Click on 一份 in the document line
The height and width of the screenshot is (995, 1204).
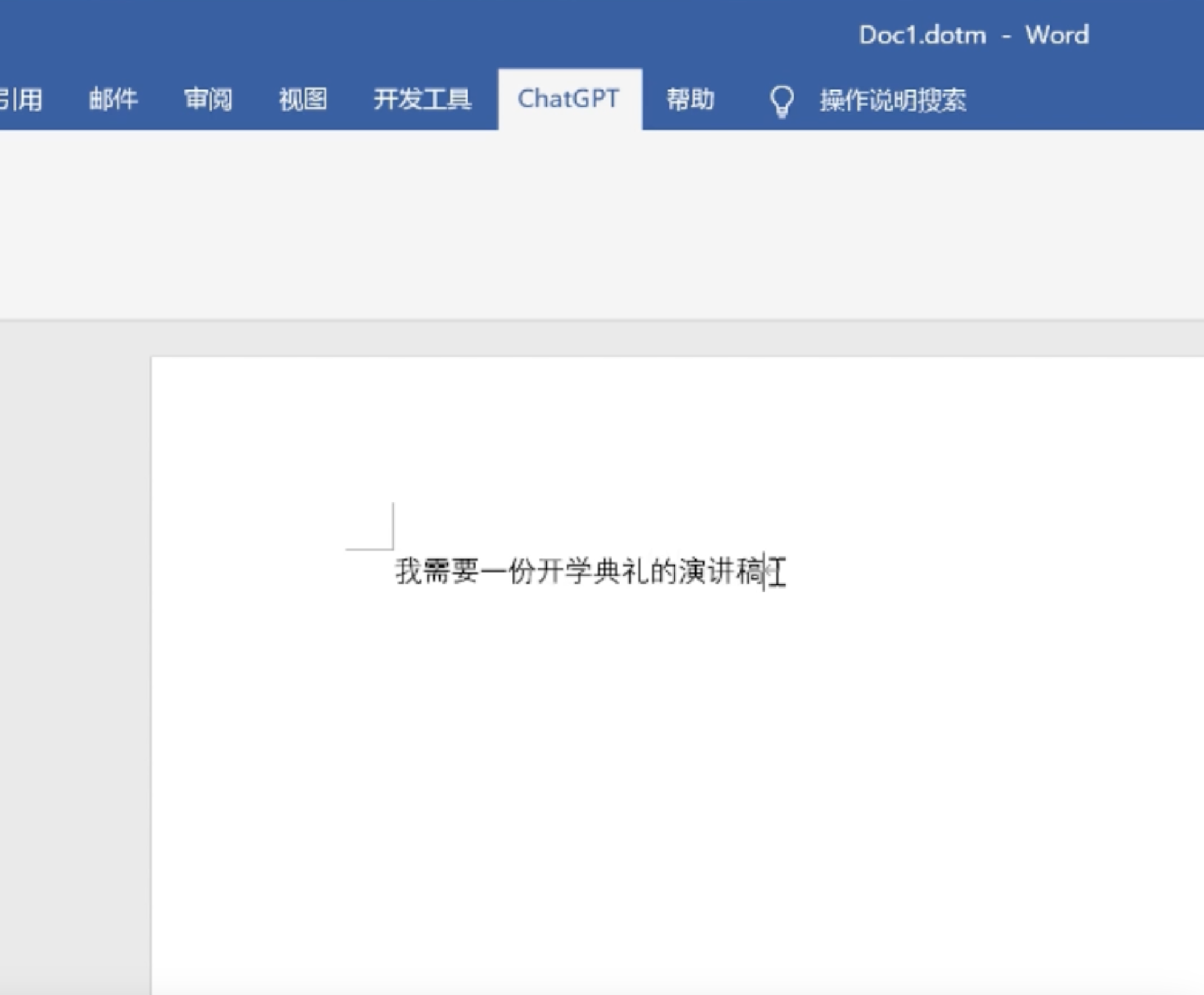(x=507, y=572)
